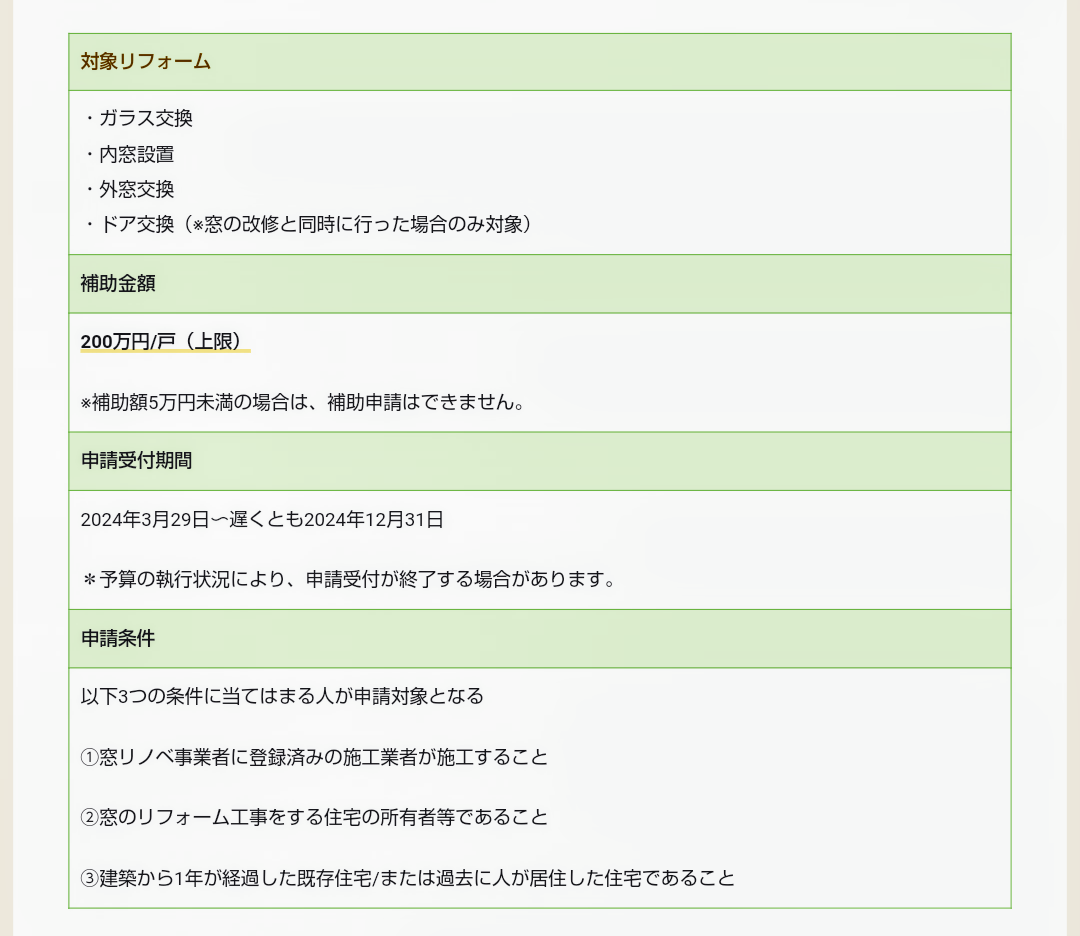The image size is (1080, 936).
Task: Click the ガラス交換 list item
Action: (137, 118)
